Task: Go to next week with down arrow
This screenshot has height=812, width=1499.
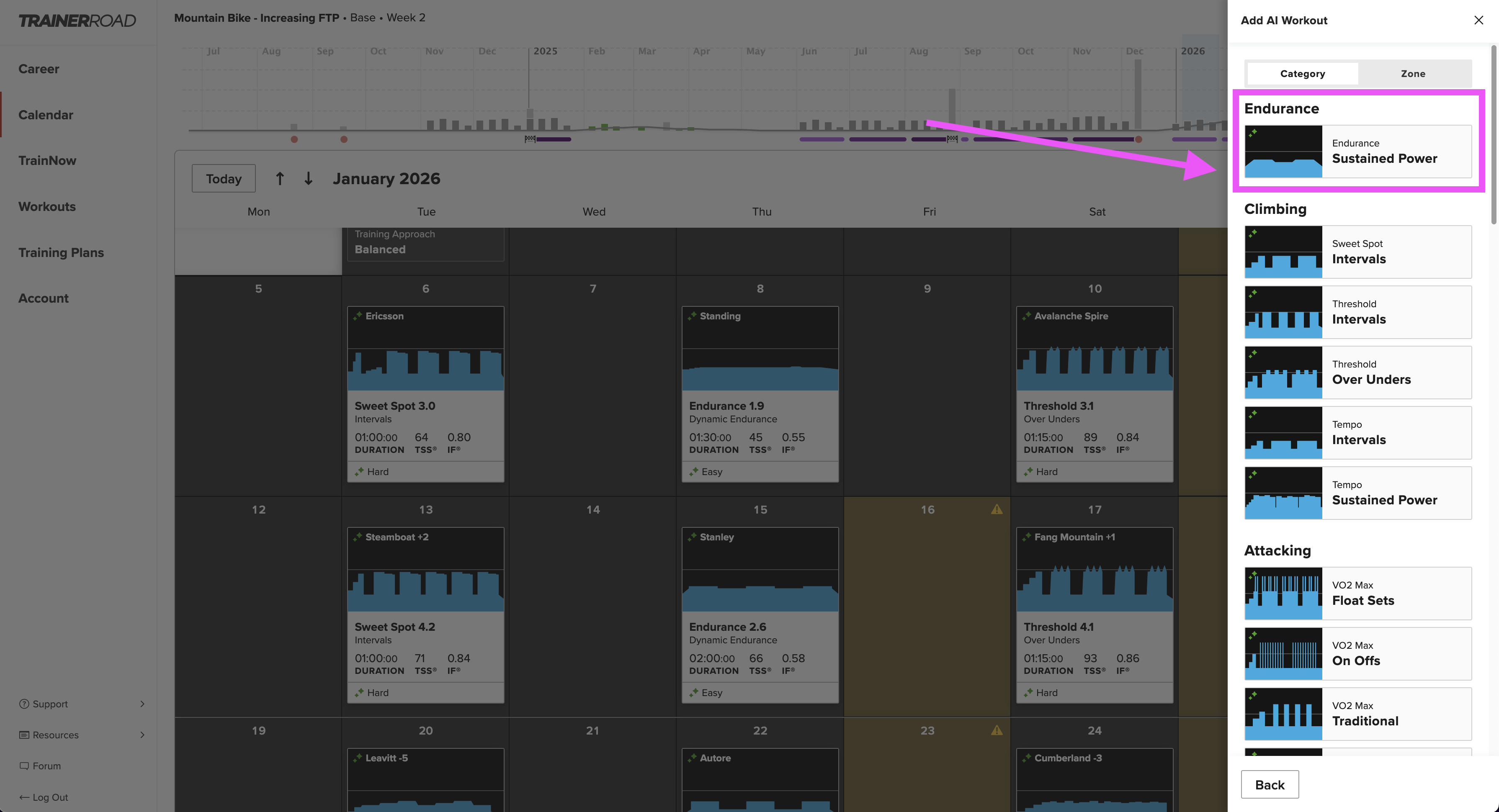Action: [x=309, y=179]
